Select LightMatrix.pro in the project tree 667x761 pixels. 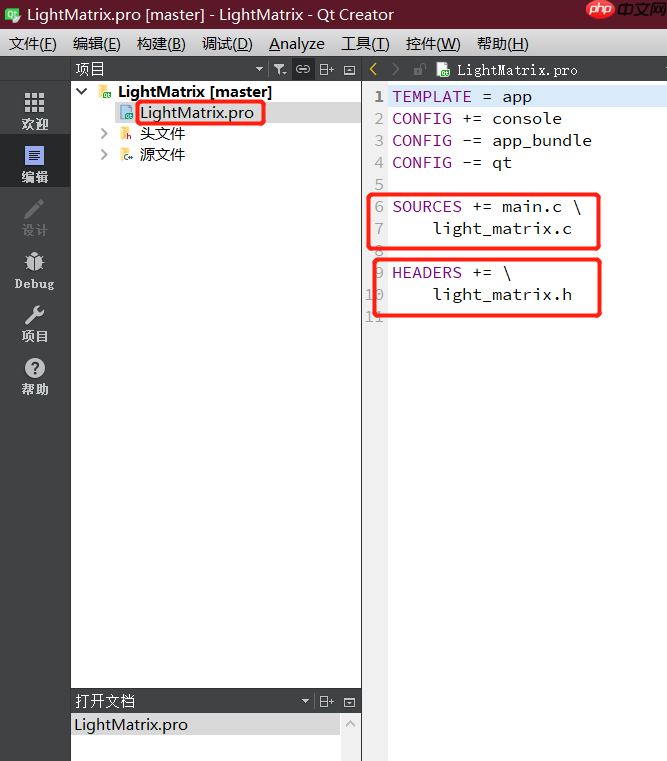pyautogui.click(x=197, y=113)
